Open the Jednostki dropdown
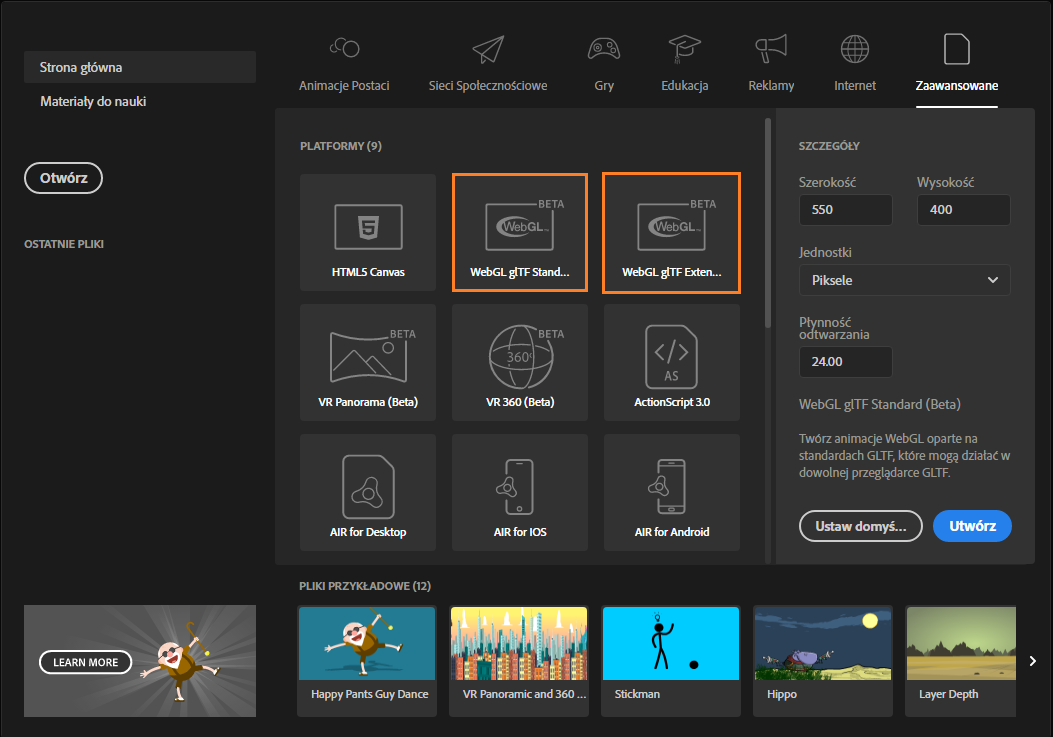Screen dimensions: 1053x737 click(904, 280)
